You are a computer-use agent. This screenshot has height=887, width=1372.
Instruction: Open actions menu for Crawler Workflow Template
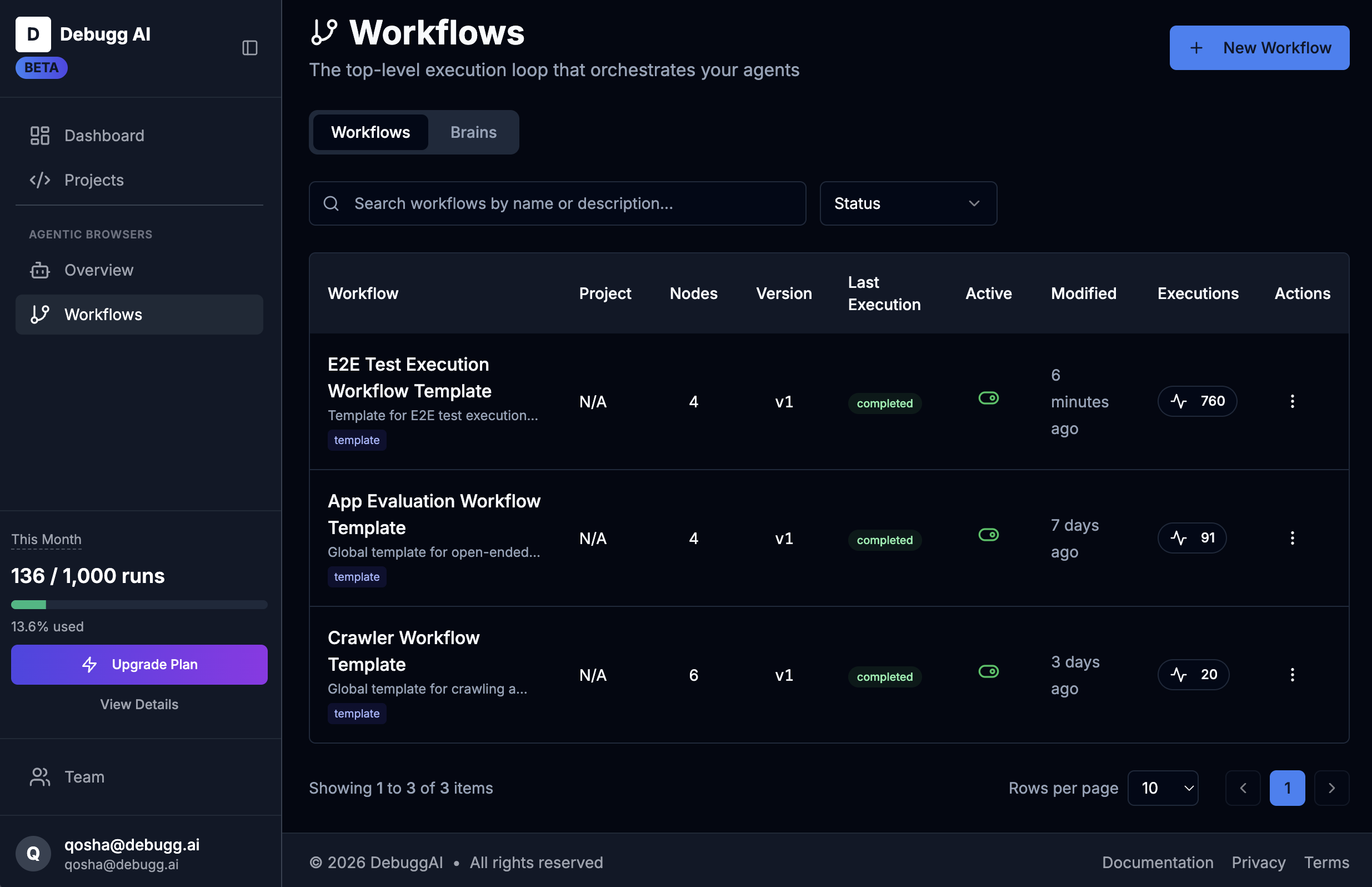pos(1293,675)
